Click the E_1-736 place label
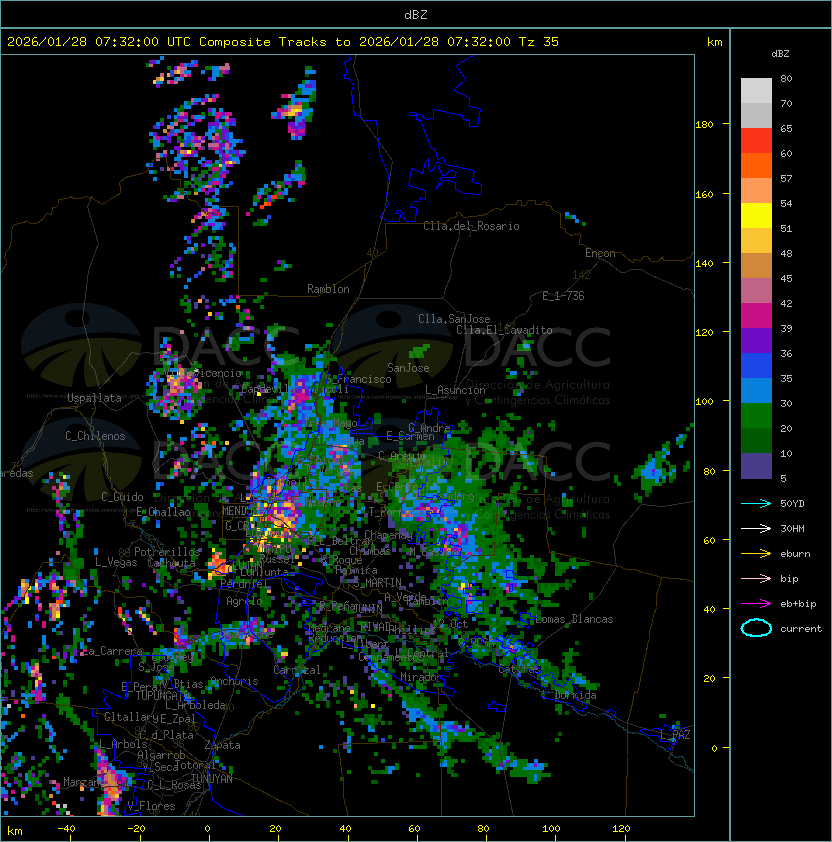The width and height of the screenshot is (832, 842). [563, 296]
